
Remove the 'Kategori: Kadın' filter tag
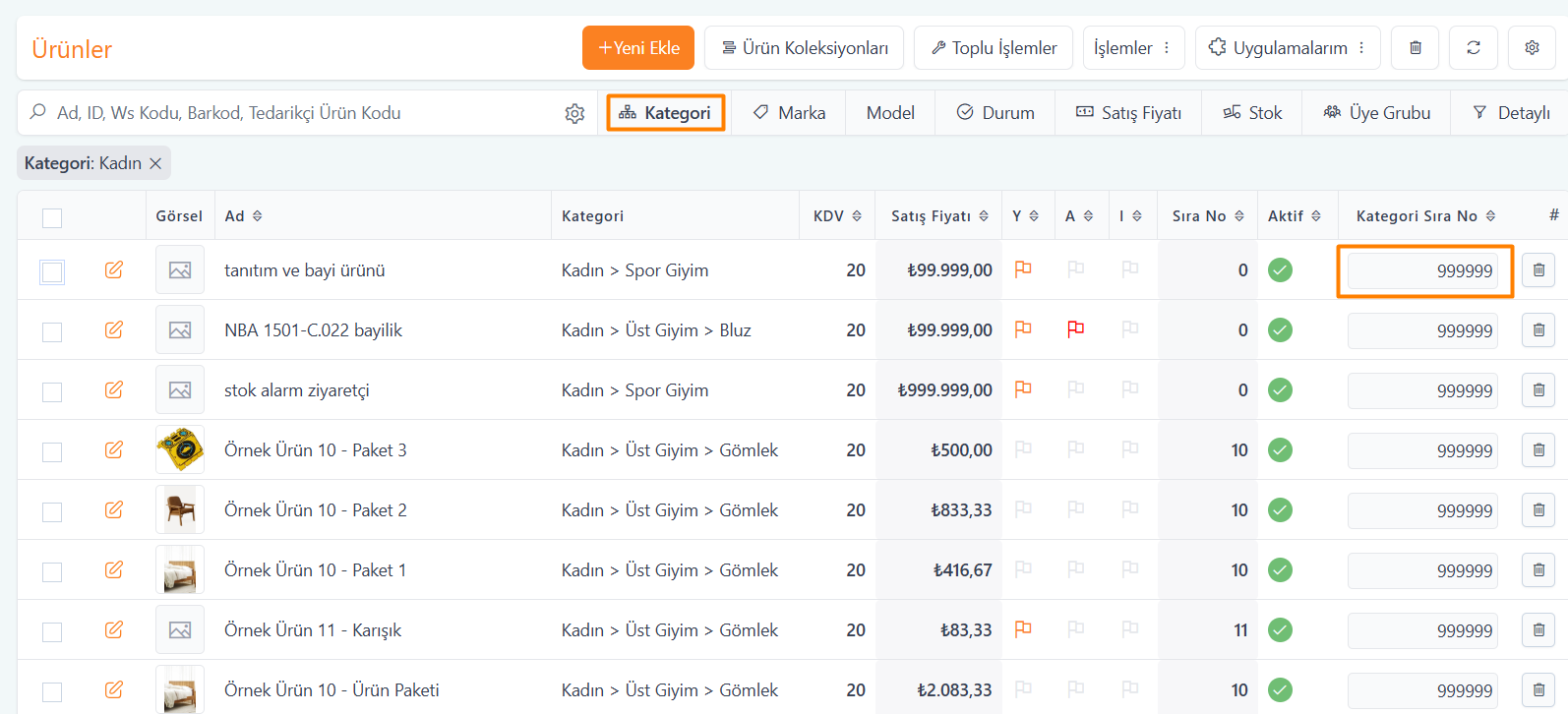click(x=155, y=163)
